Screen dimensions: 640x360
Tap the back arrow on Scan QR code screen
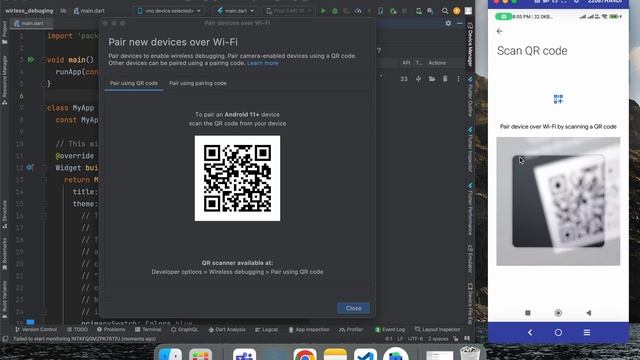(x=500, y=31)
